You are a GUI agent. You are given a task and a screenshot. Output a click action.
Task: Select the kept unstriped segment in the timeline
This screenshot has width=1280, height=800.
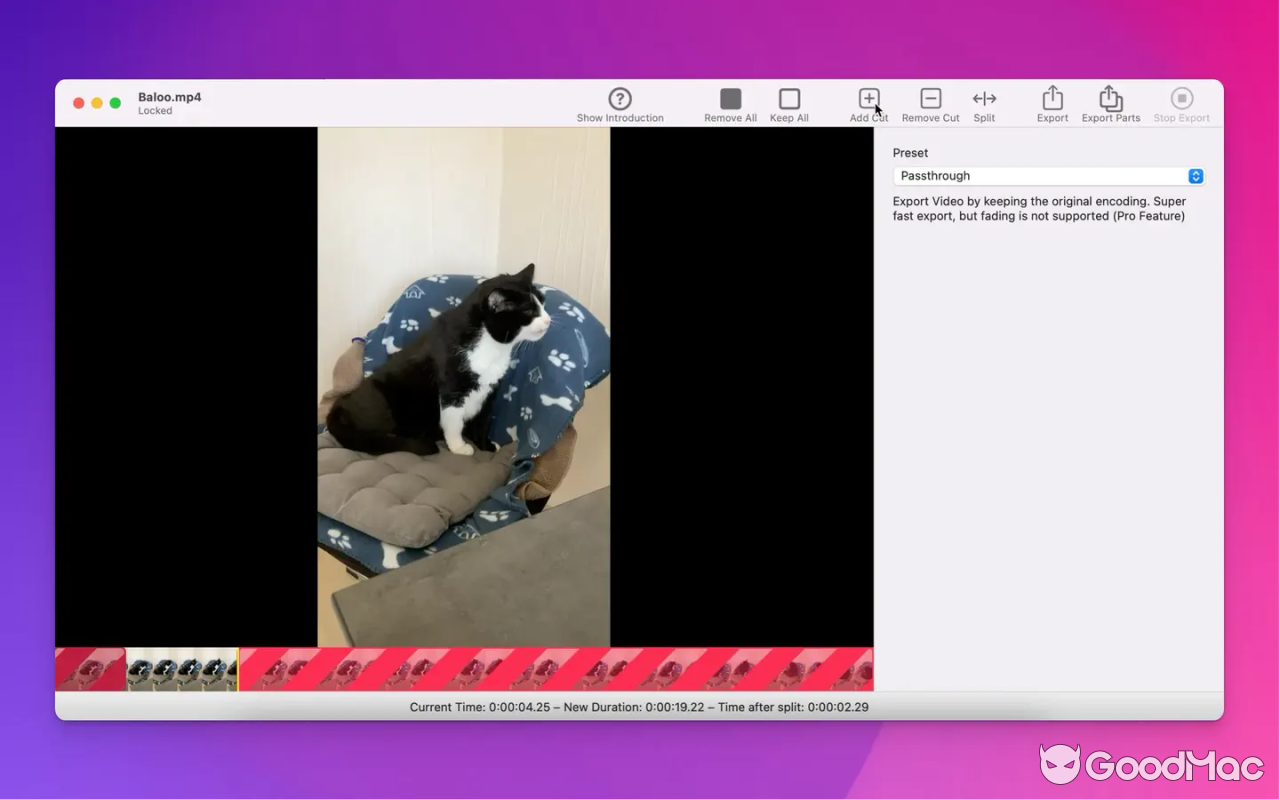180,669
